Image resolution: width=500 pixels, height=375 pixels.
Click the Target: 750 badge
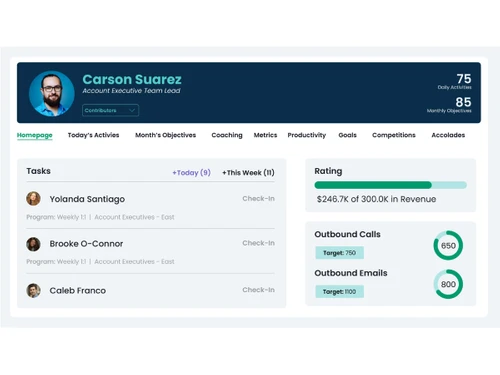[339, 253]
